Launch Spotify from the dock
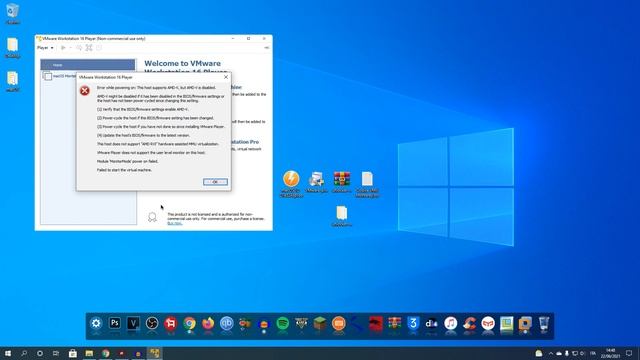Image resolution: width=640 pixels, height=360 pixels. (282, 323)
